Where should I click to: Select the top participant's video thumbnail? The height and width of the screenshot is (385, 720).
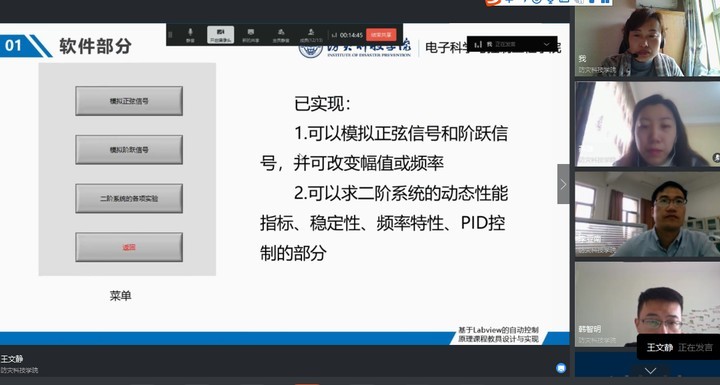pyautogui.click(x=647, y=38)
